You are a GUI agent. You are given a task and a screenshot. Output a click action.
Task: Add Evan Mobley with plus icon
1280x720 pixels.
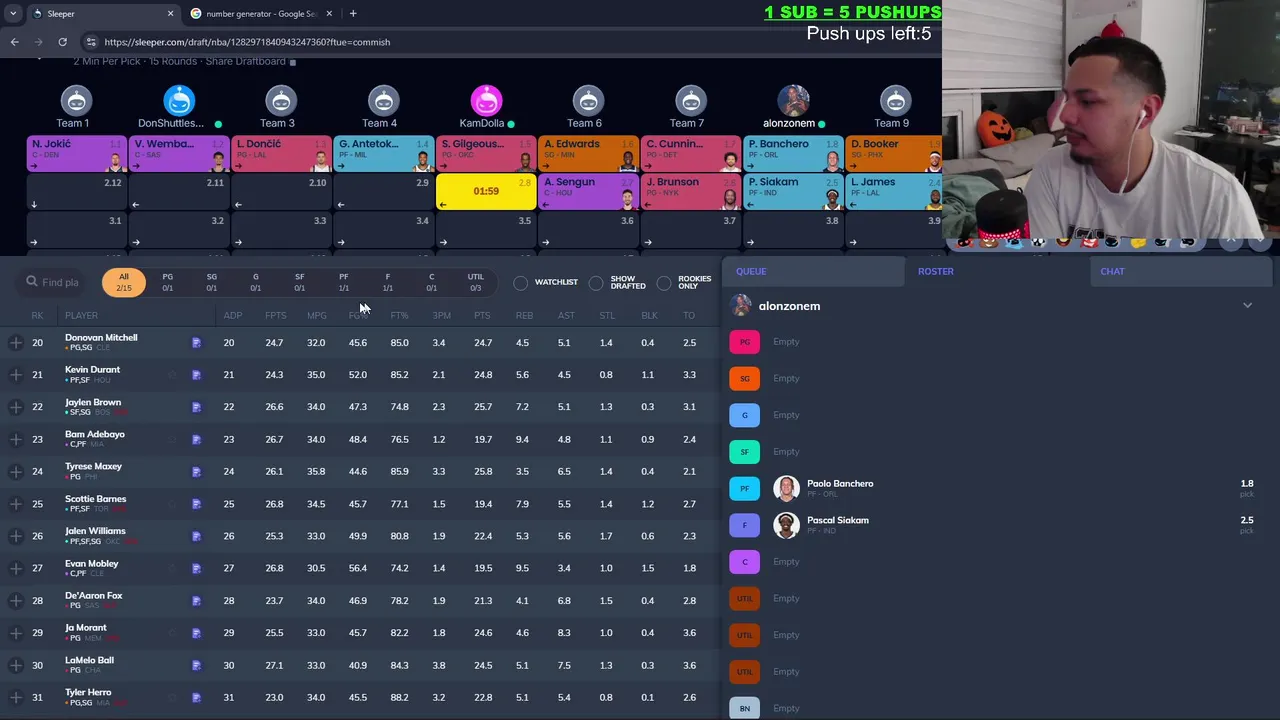[15, 568]
